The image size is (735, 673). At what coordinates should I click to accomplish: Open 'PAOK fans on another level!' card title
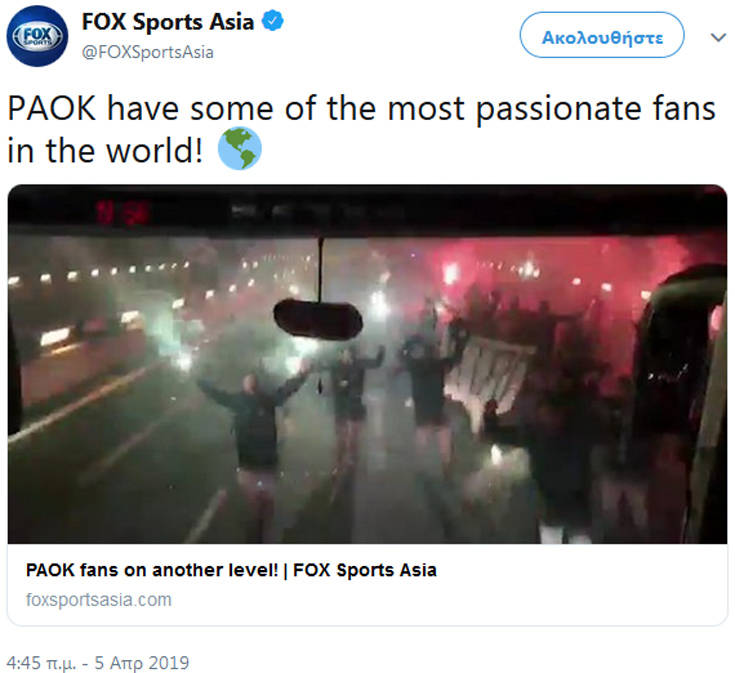click(x=231, y=570)
